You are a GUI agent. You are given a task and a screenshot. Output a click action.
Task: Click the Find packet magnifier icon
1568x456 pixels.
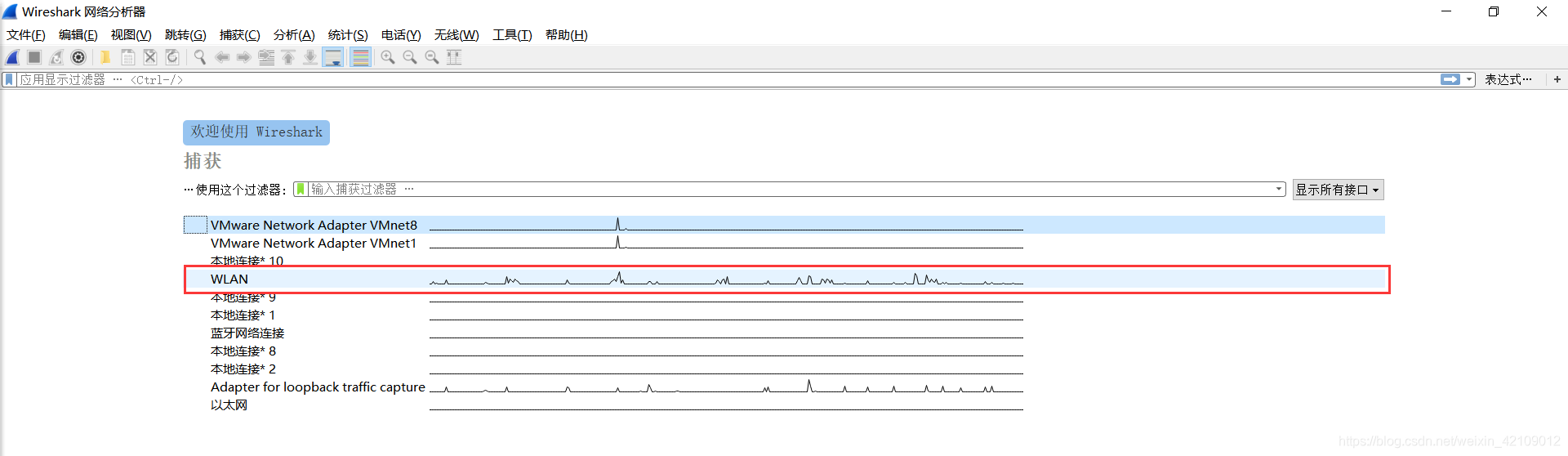[199, 57]
